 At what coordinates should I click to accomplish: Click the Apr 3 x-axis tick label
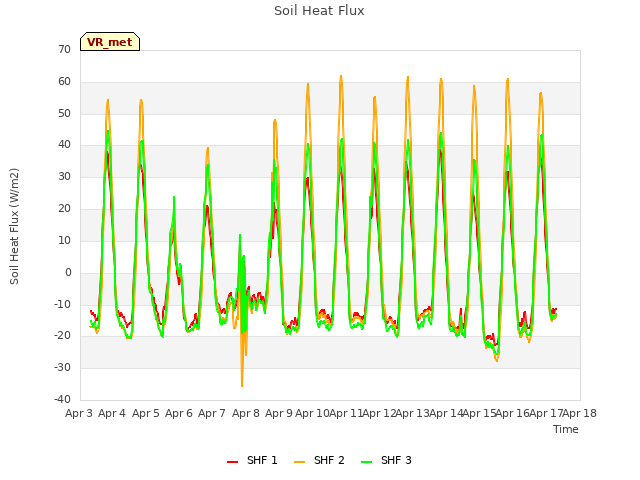[x=79, y=413]
